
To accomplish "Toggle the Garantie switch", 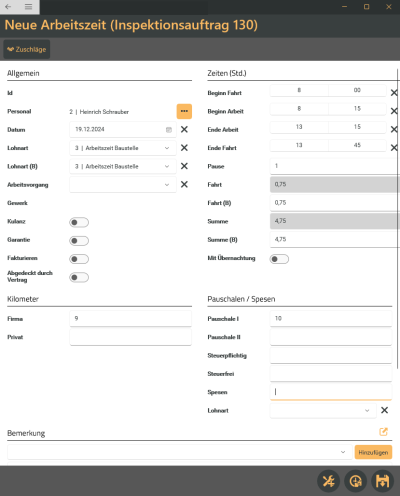I will pyautogui.click(x=79, y=241).
